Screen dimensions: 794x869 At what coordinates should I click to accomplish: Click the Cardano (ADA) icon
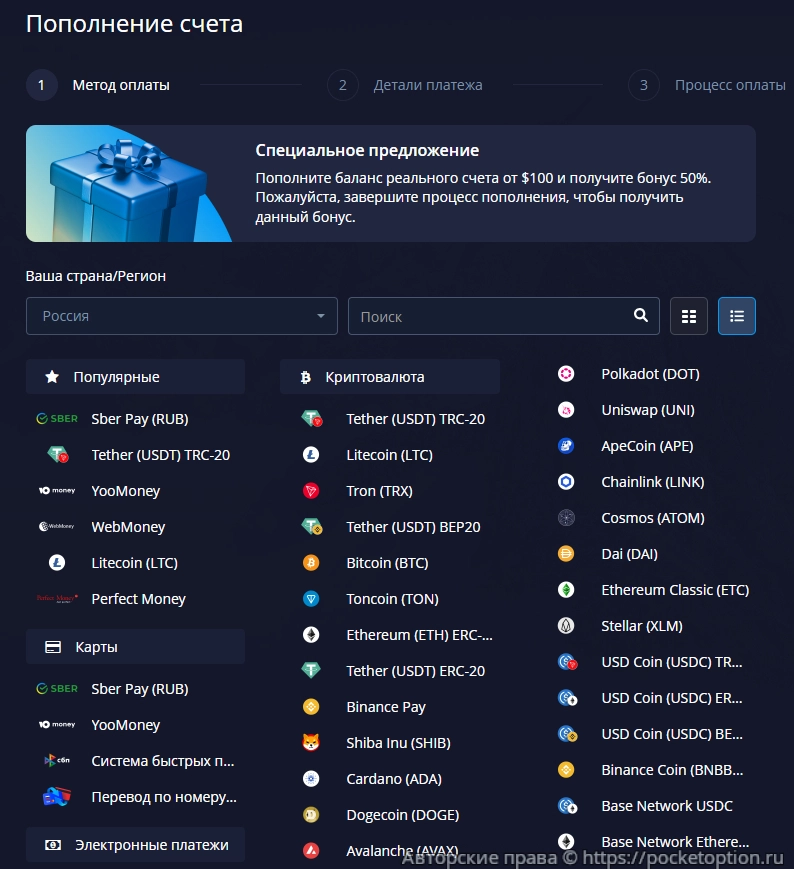[x=311, y=779]
